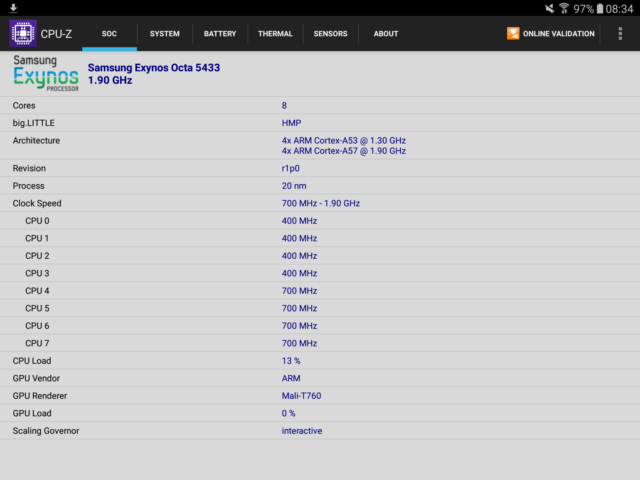
Task: Tap the Clock Speed label
Action: [37, 203]
